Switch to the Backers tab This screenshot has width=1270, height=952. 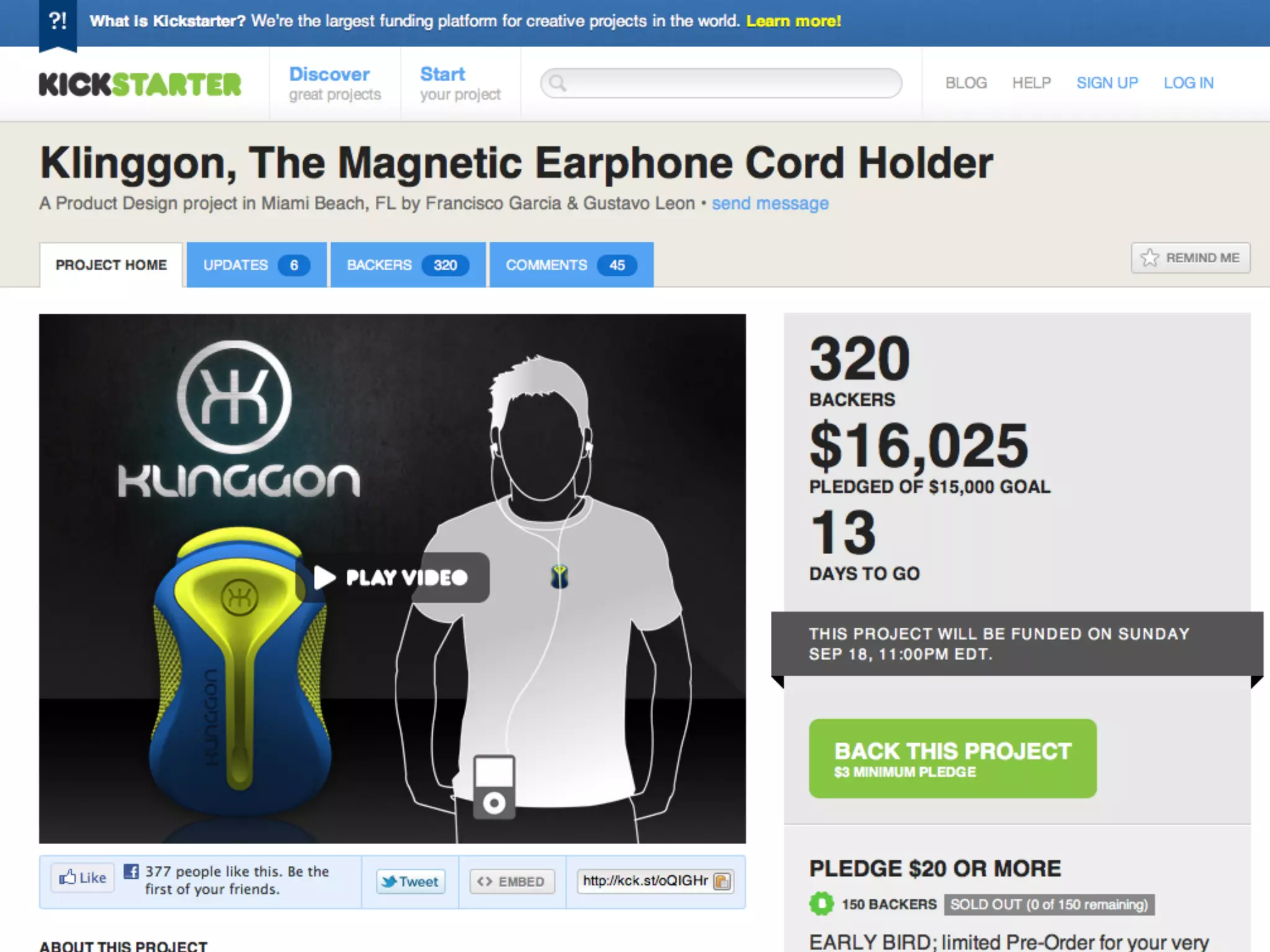coord(407,265)
